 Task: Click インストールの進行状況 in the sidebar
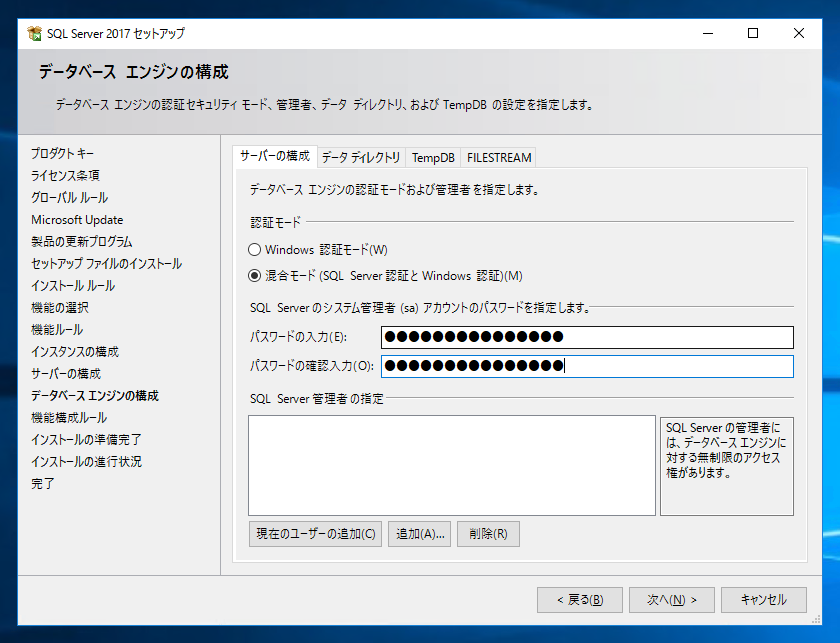pyautogui.click(x=86, y=461)
